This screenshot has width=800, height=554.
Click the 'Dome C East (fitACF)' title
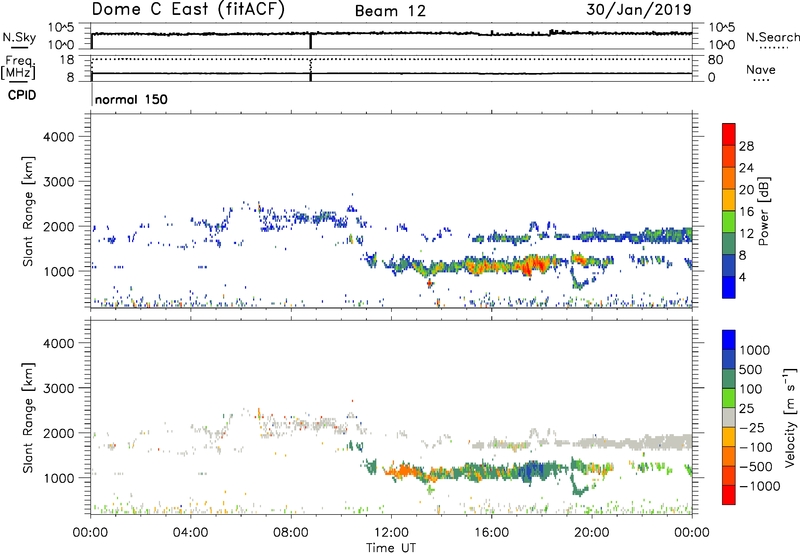[188, 9]
